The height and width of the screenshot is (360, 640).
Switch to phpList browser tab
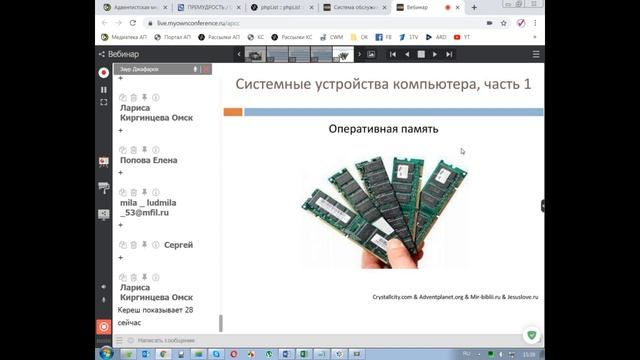click(282, 7)
